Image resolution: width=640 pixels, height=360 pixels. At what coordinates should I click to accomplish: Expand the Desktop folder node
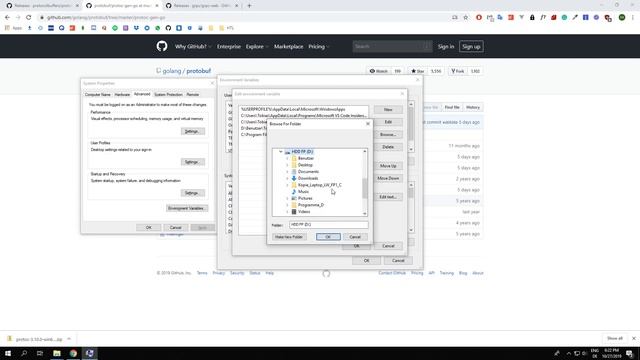[x=287, y=165]
